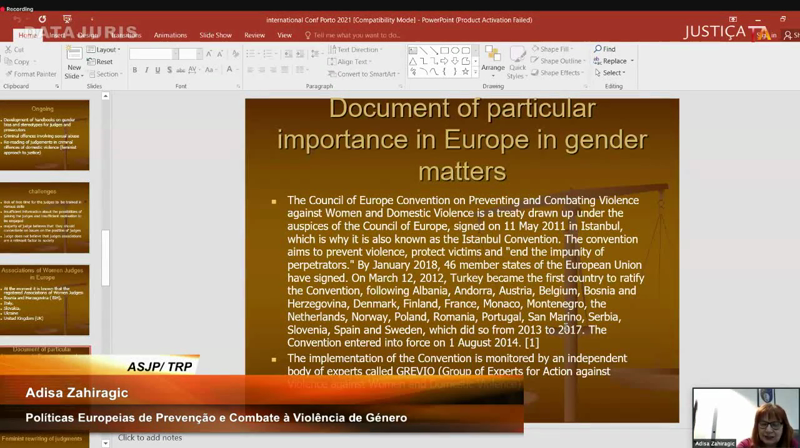The height and width of the screenshot is (448, 800).
Task: Click the Increase Font Size icon
Action: pos(209,54)
